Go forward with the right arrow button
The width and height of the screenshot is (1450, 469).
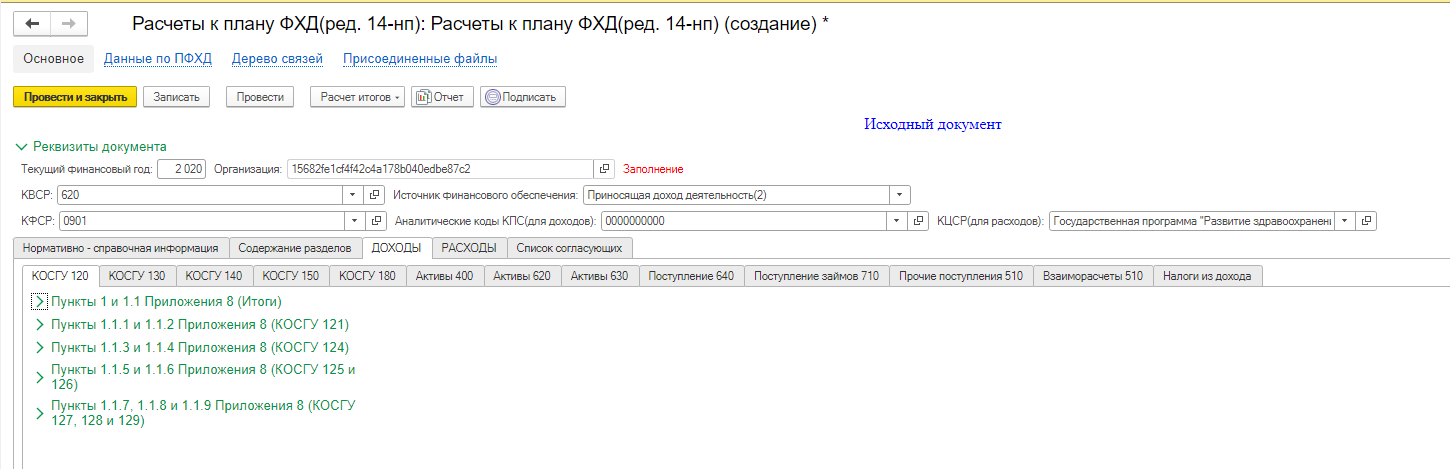(x=68, y=23)
